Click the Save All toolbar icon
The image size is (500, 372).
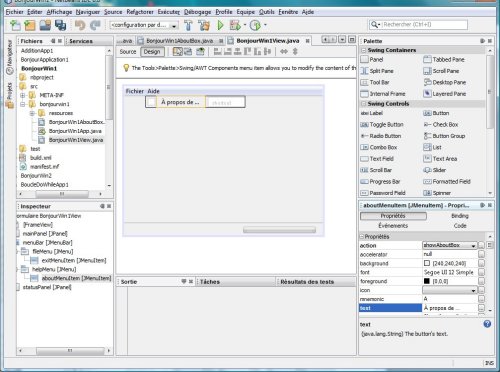pyautogui.click(x=61, y=25)
